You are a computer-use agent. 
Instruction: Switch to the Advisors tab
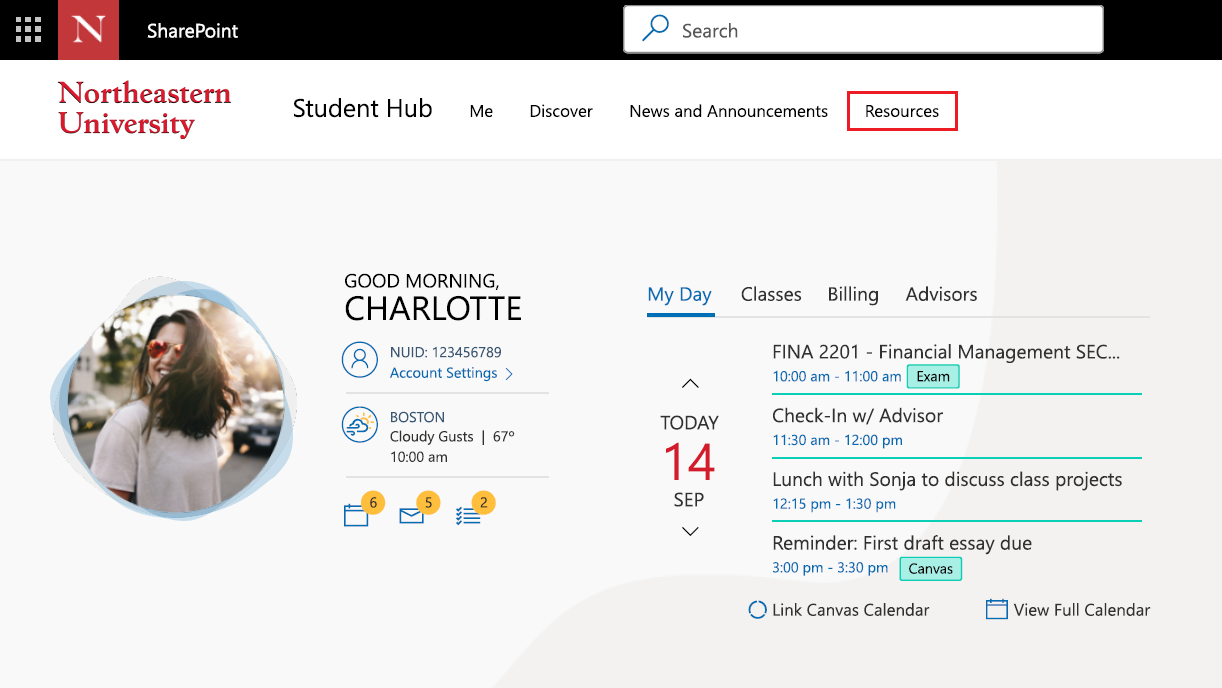[942, 294]
